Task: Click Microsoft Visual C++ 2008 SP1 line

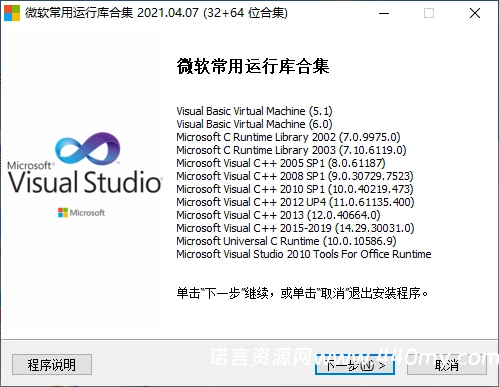Action: pyautogui.click(x=295, y=176)
